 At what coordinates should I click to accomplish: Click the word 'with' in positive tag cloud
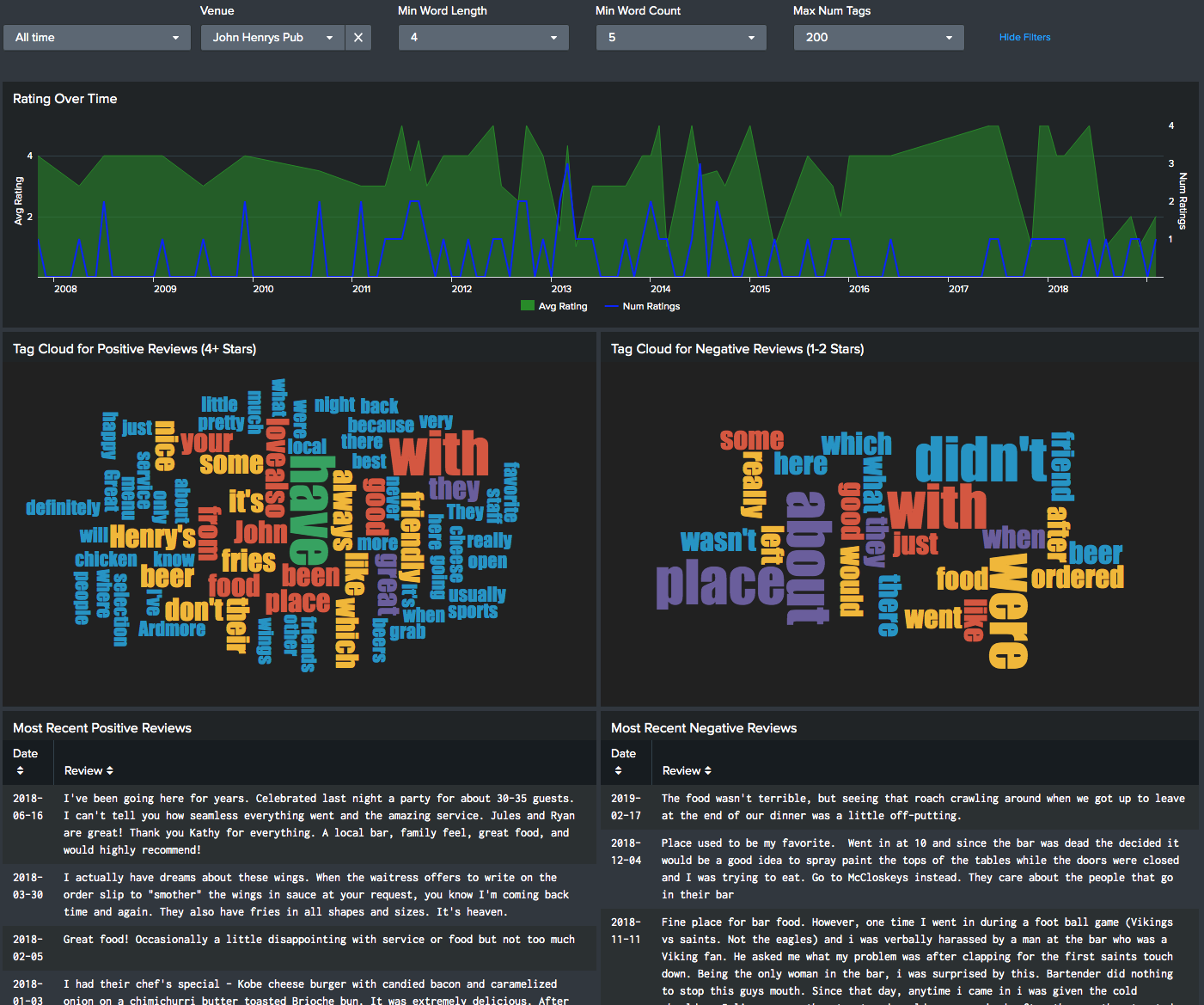(439, 454)
